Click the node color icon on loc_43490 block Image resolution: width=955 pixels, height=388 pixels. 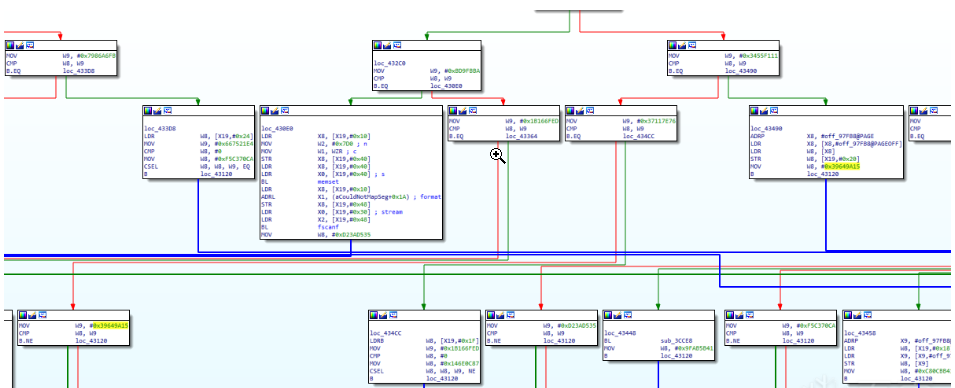755,110
